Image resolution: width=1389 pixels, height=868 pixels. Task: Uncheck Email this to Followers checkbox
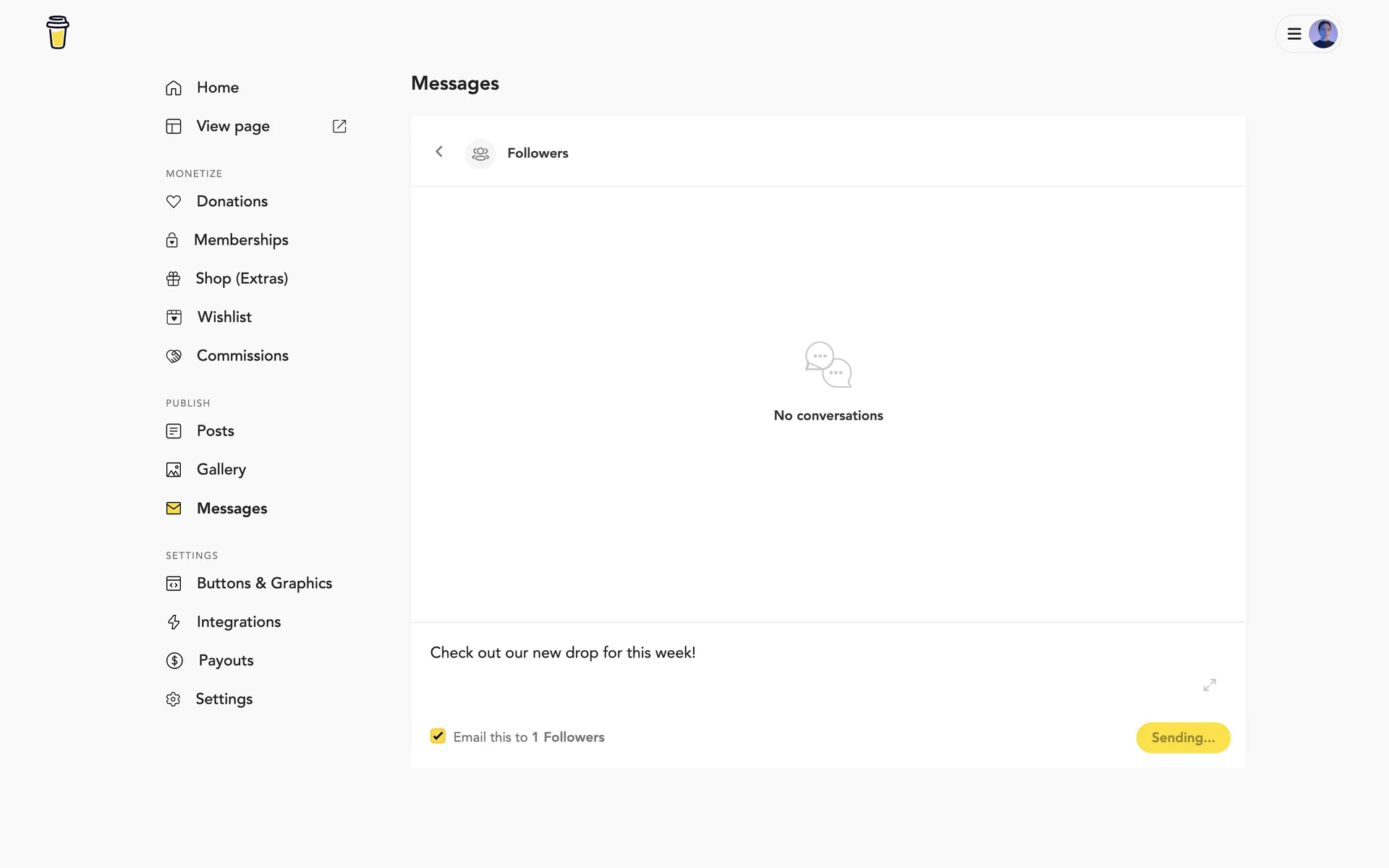(x=438, y=736)
